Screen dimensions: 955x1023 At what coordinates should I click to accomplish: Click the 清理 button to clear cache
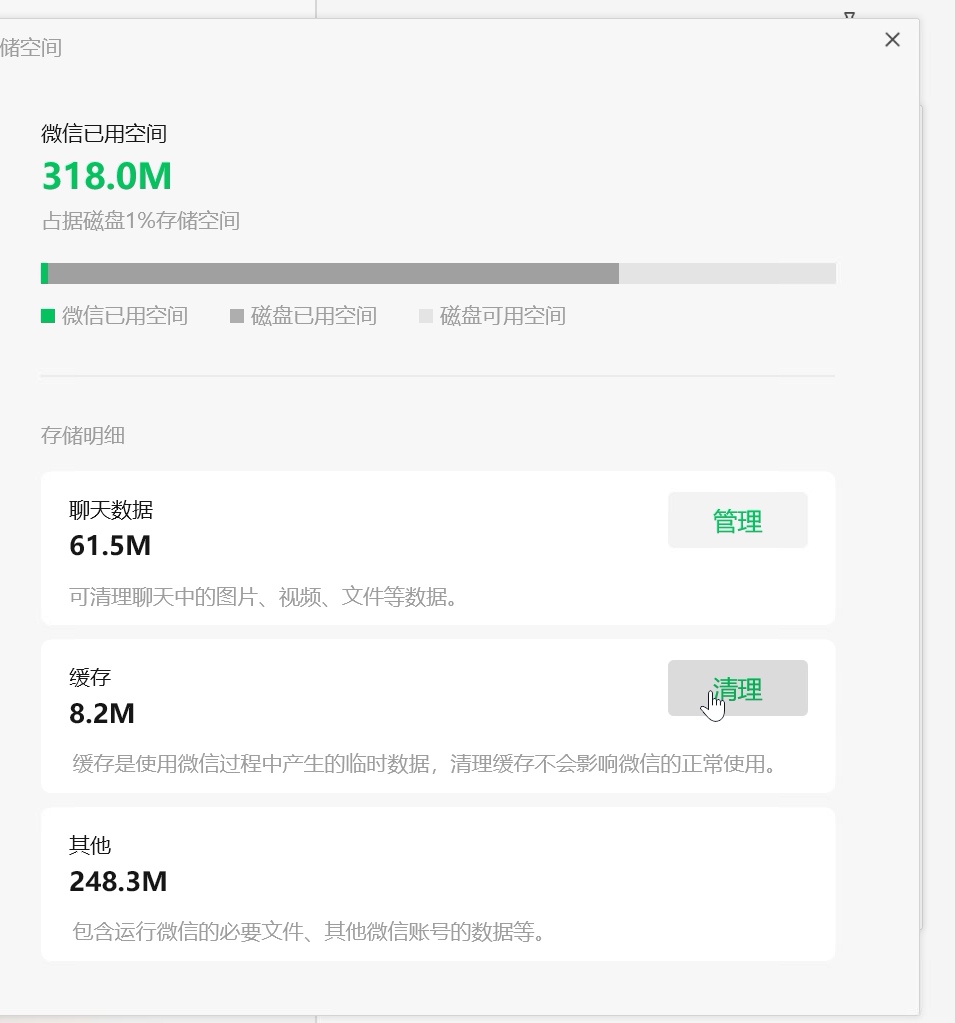(x=738, y=688)
